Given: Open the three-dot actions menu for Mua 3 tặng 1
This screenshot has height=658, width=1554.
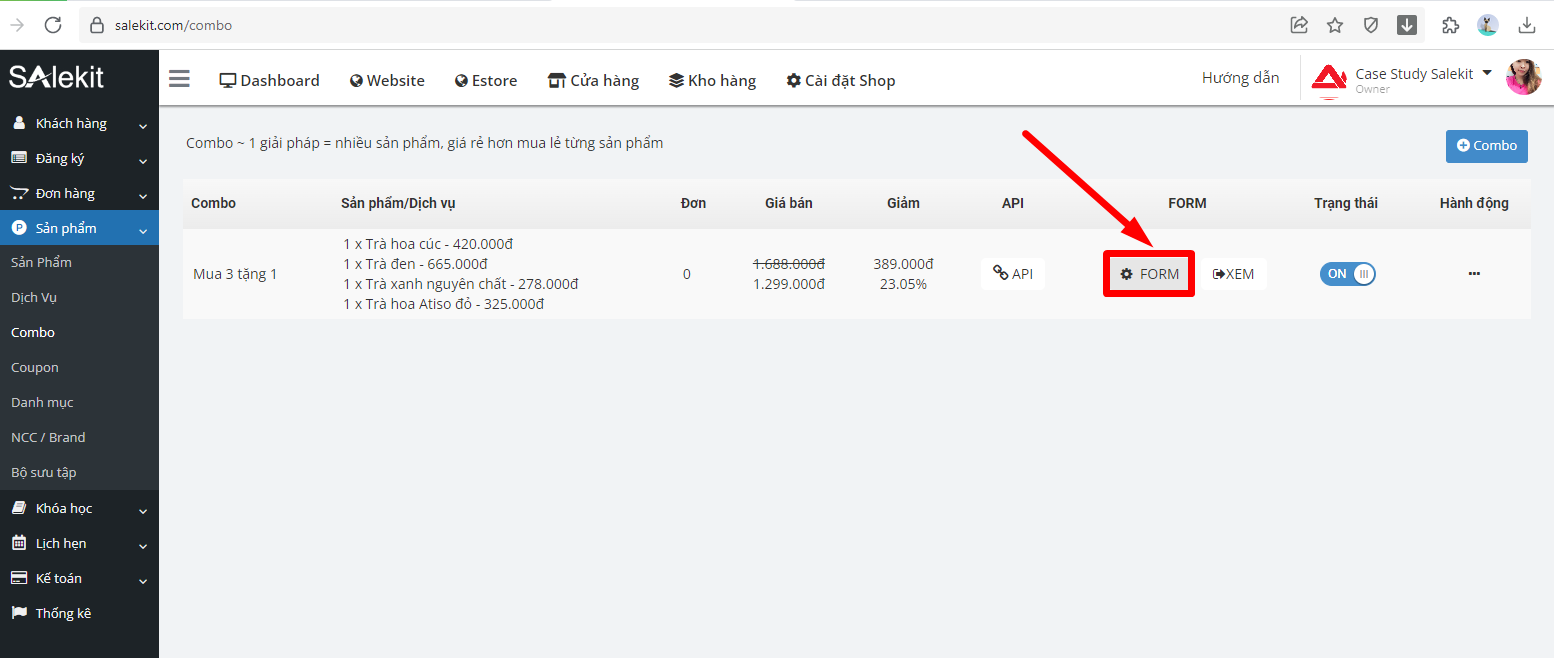Looking at the screenshot, I should tap(1474, 273).
